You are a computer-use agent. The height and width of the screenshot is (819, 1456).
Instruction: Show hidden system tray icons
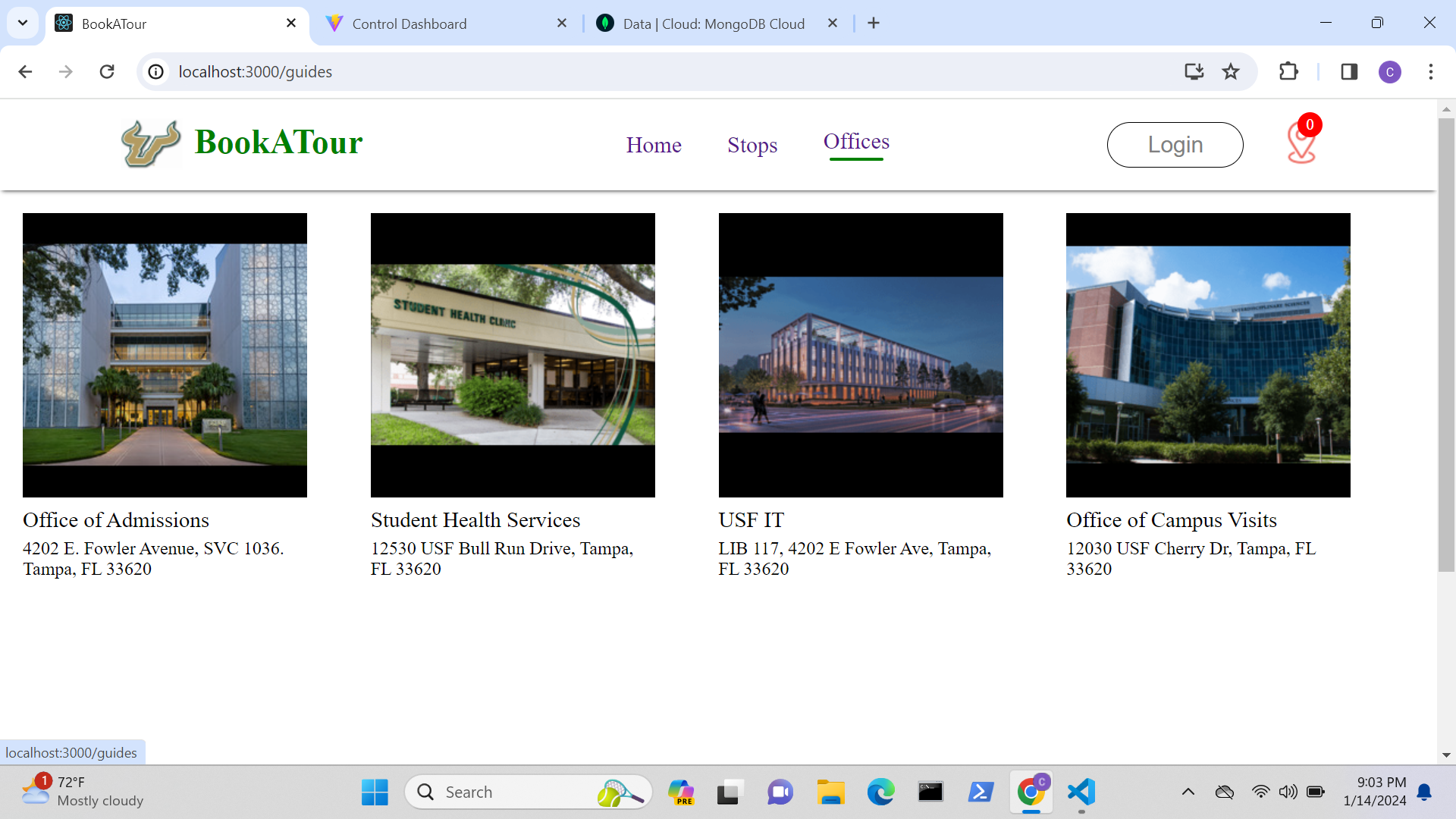click(x=1188, y=792)
